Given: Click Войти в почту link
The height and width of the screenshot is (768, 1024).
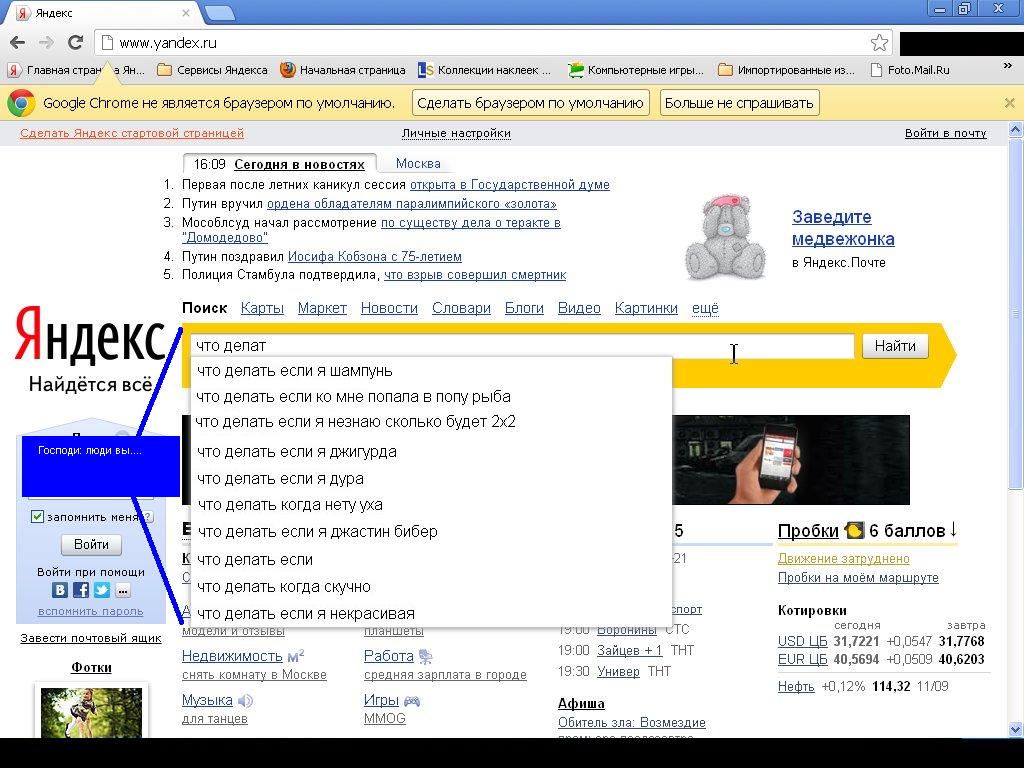Looking at the screenshot, I should point(945,133).
